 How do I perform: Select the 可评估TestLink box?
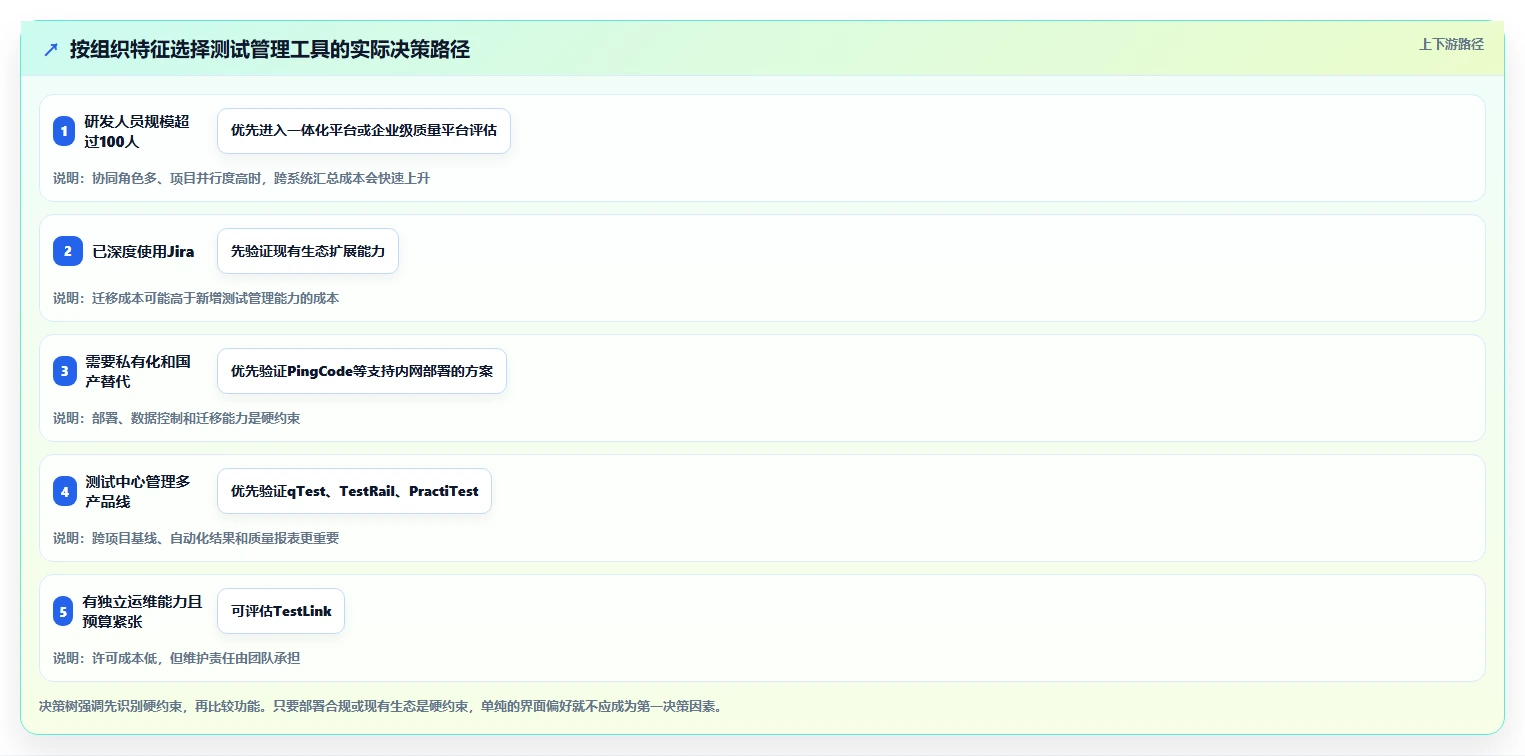pos(281,611)
